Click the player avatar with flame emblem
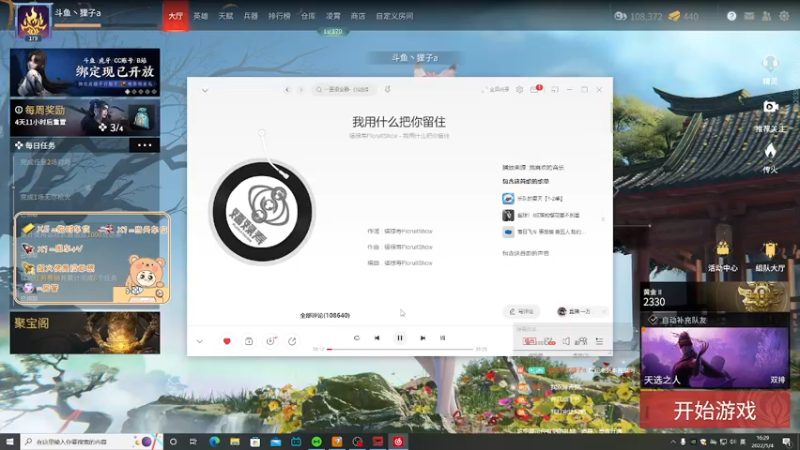 pos(33,21)
